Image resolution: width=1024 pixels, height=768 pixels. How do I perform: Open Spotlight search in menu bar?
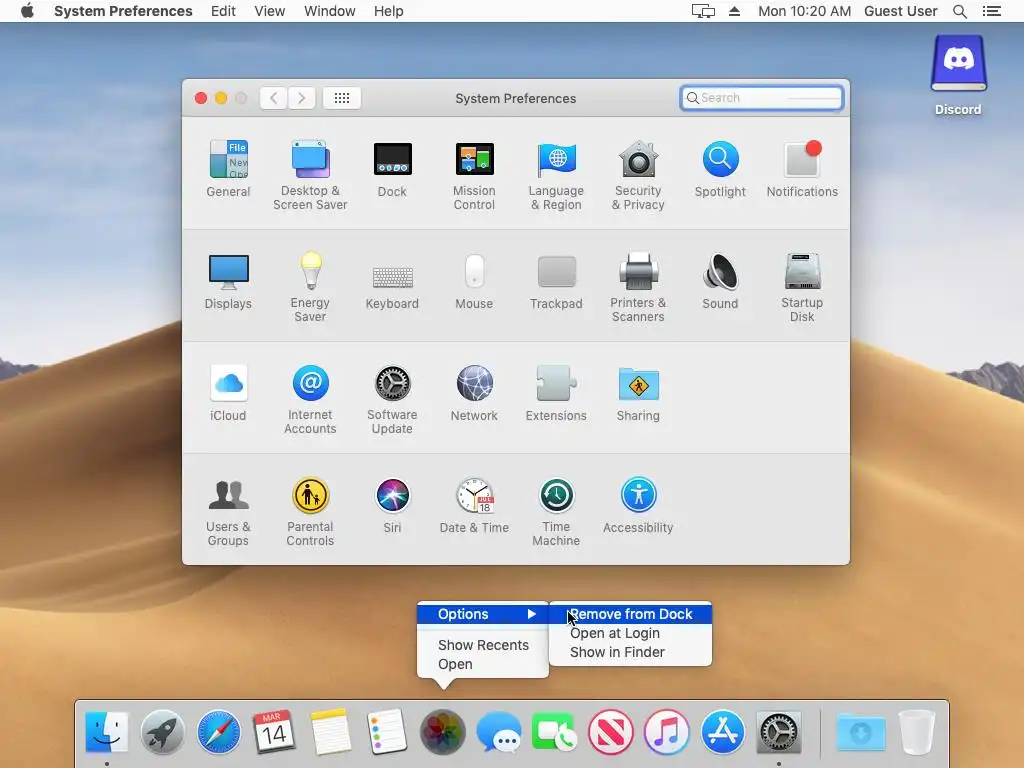(x=960, y=11)
